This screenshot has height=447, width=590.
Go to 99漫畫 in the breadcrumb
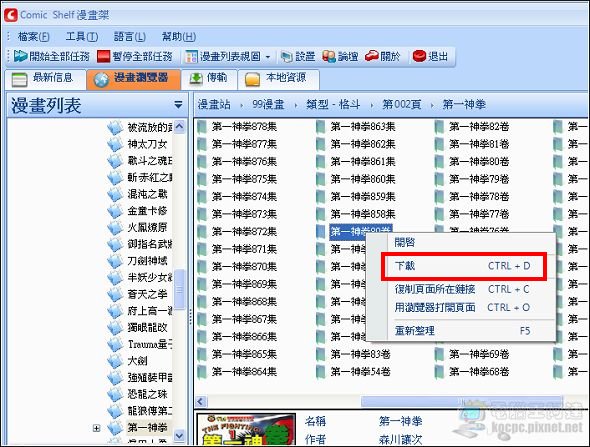pyautogui.click(x=268, y=105)
